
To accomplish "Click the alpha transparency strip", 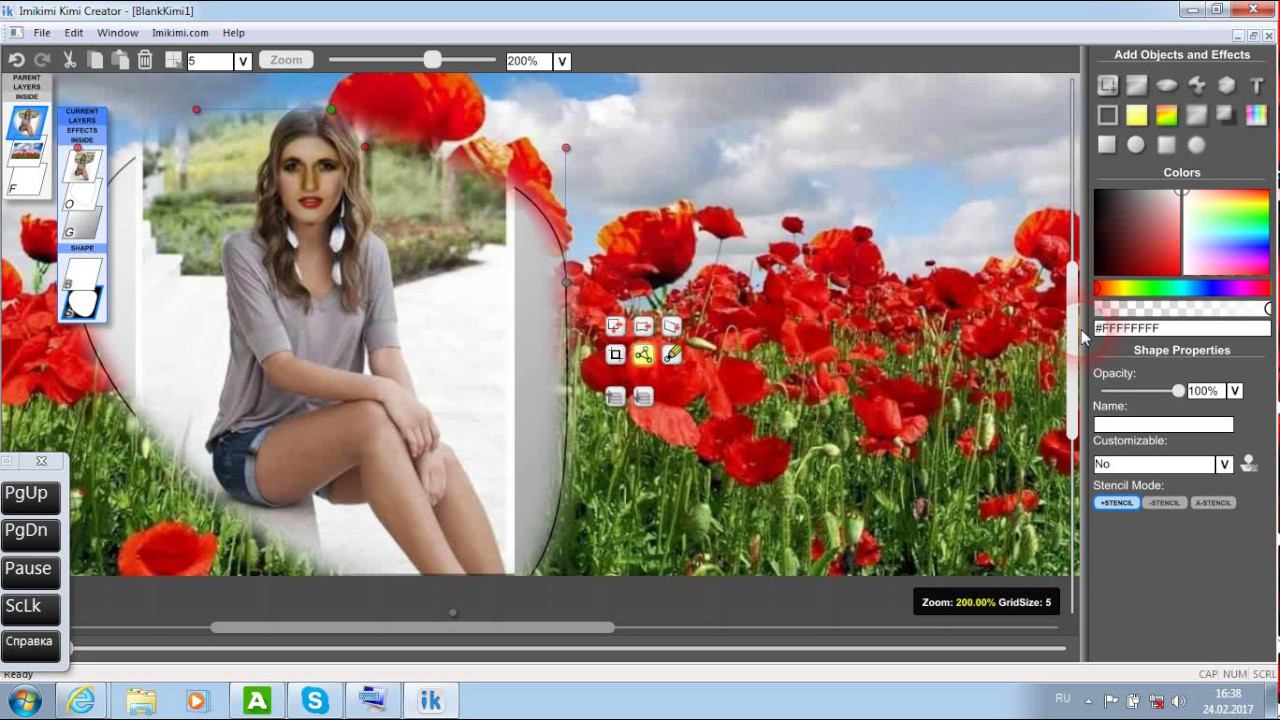I will (x=1181, y=308).
